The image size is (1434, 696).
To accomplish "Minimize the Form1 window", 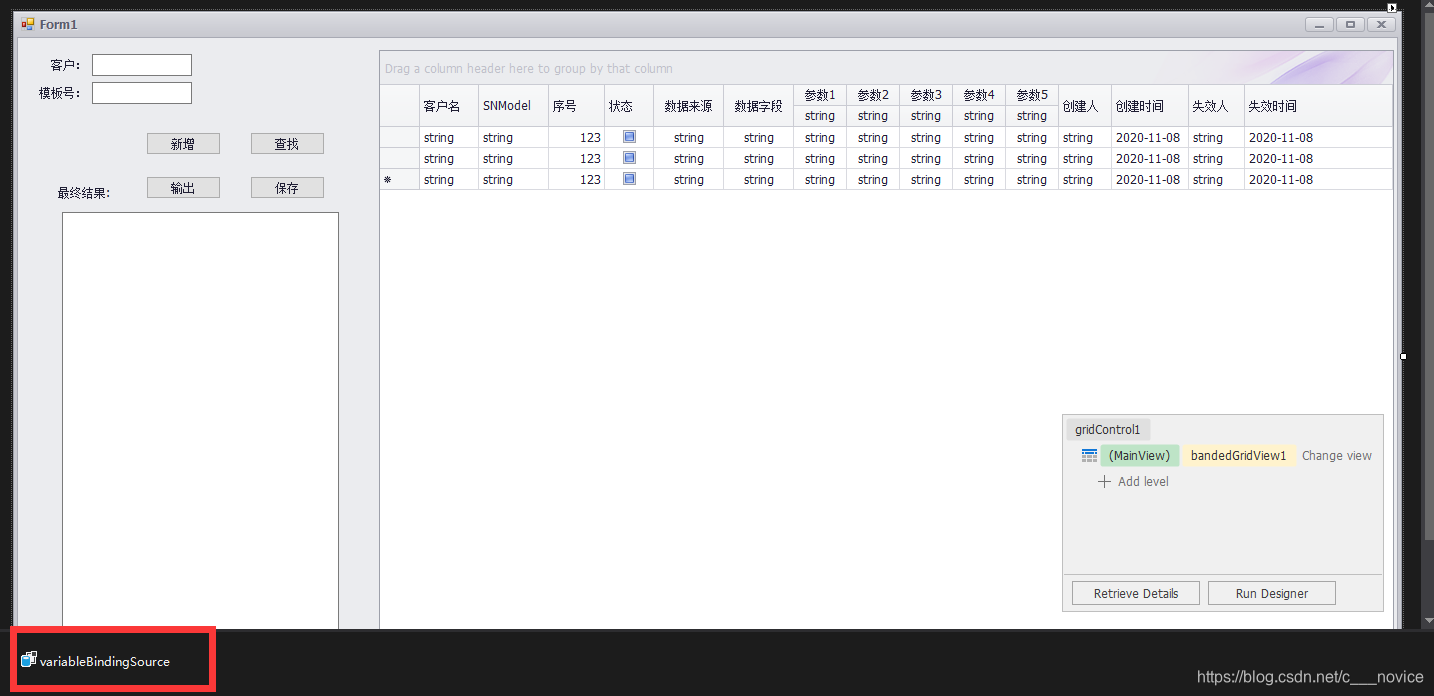I will tap(1320, 24).
